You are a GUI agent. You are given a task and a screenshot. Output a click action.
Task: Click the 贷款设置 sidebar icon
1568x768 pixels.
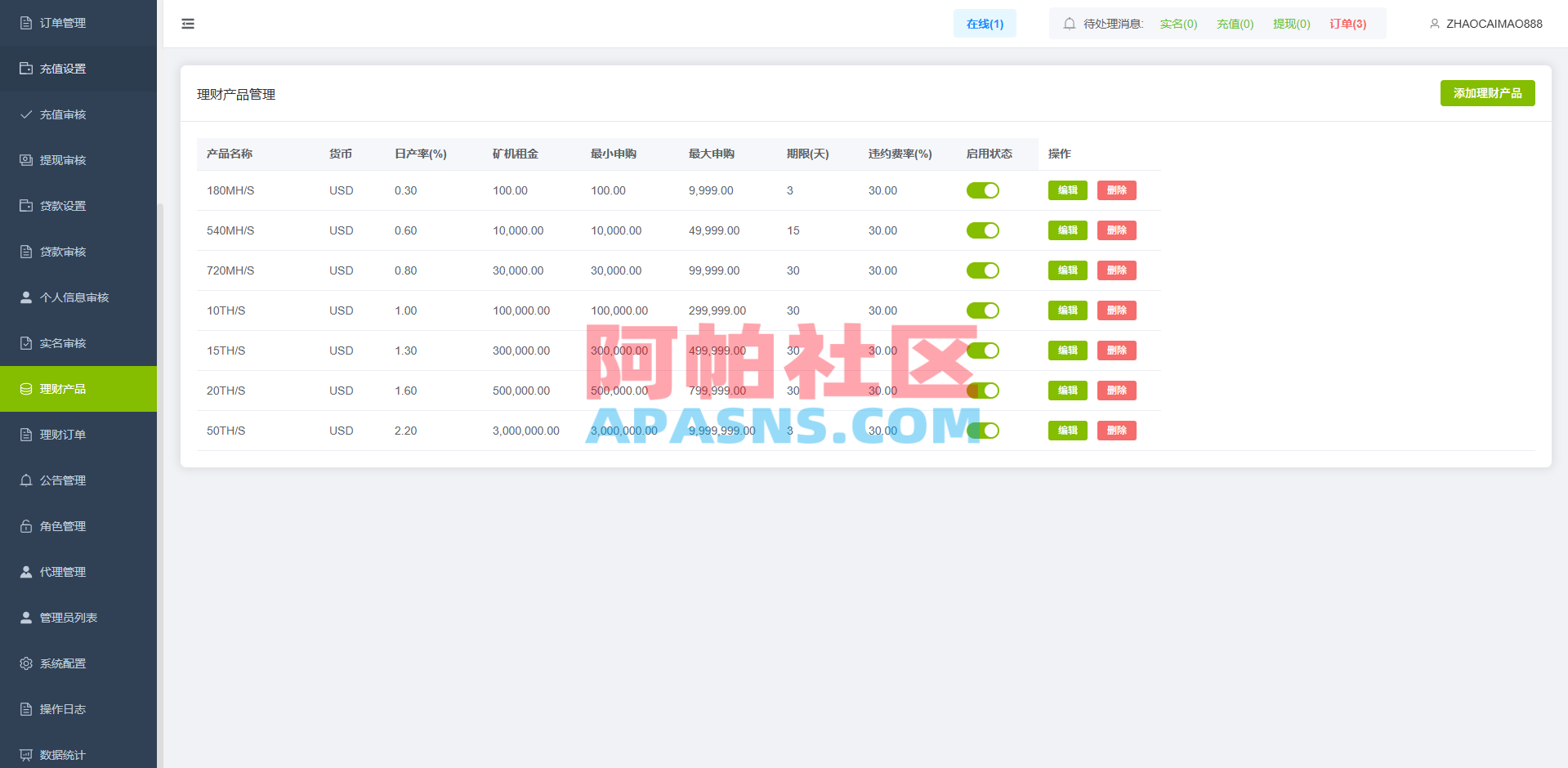click(26, 206)
